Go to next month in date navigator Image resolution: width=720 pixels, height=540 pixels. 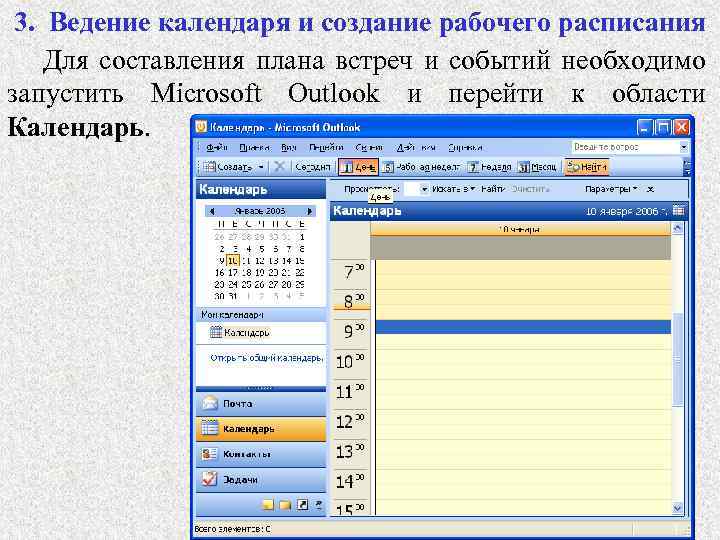click(x=310, y=211)
